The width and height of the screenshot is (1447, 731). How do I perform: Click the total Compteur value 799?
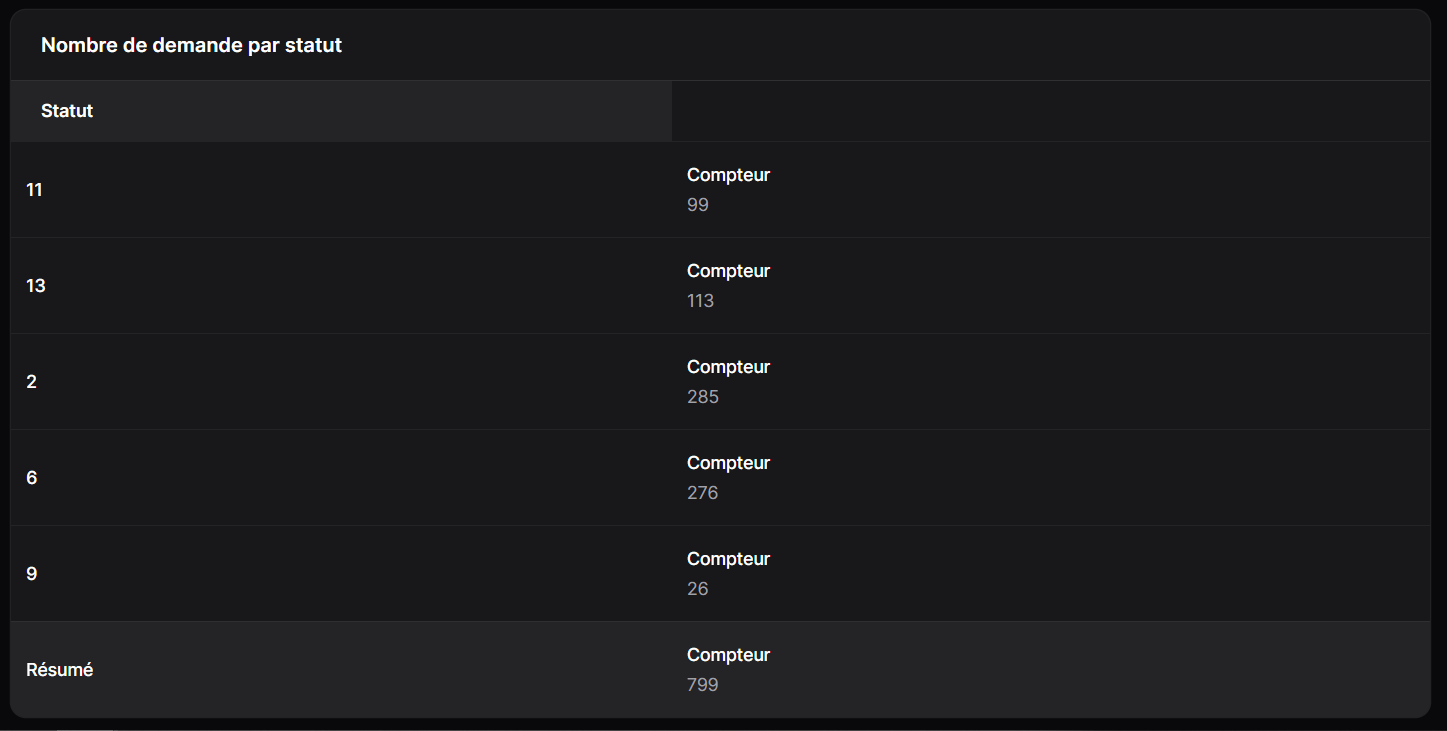click(703, 685)
